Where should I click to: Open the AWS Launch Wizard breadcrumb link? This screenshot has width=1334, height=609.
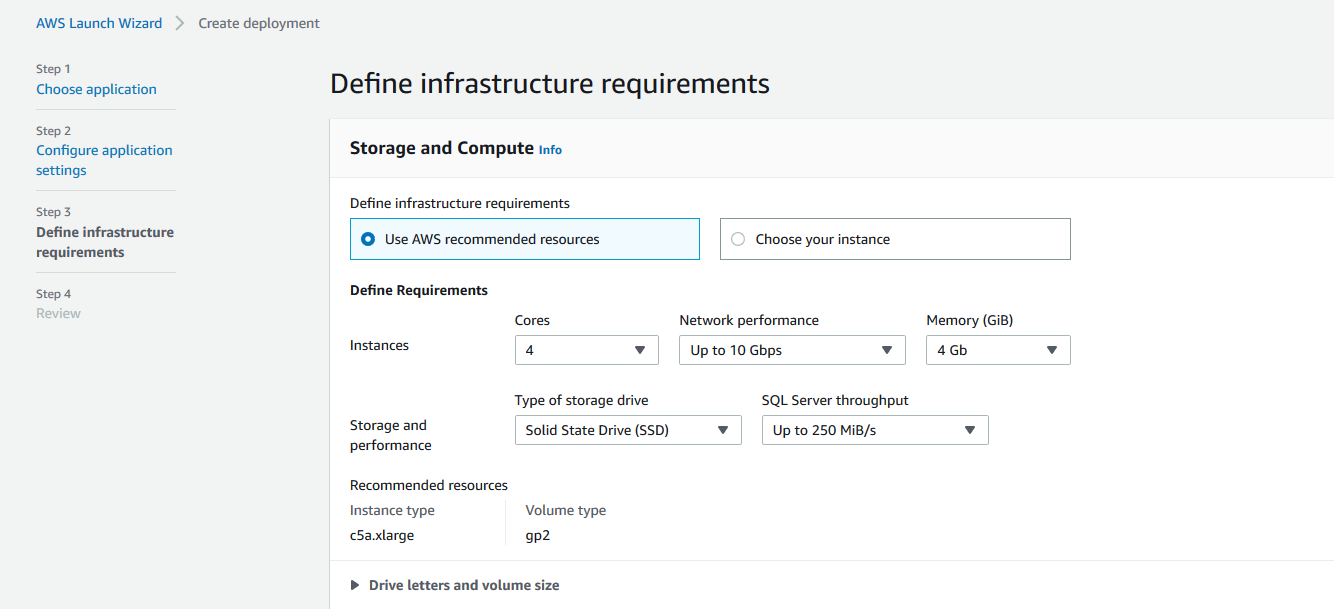pyautogui.click(x=99, y=23)
